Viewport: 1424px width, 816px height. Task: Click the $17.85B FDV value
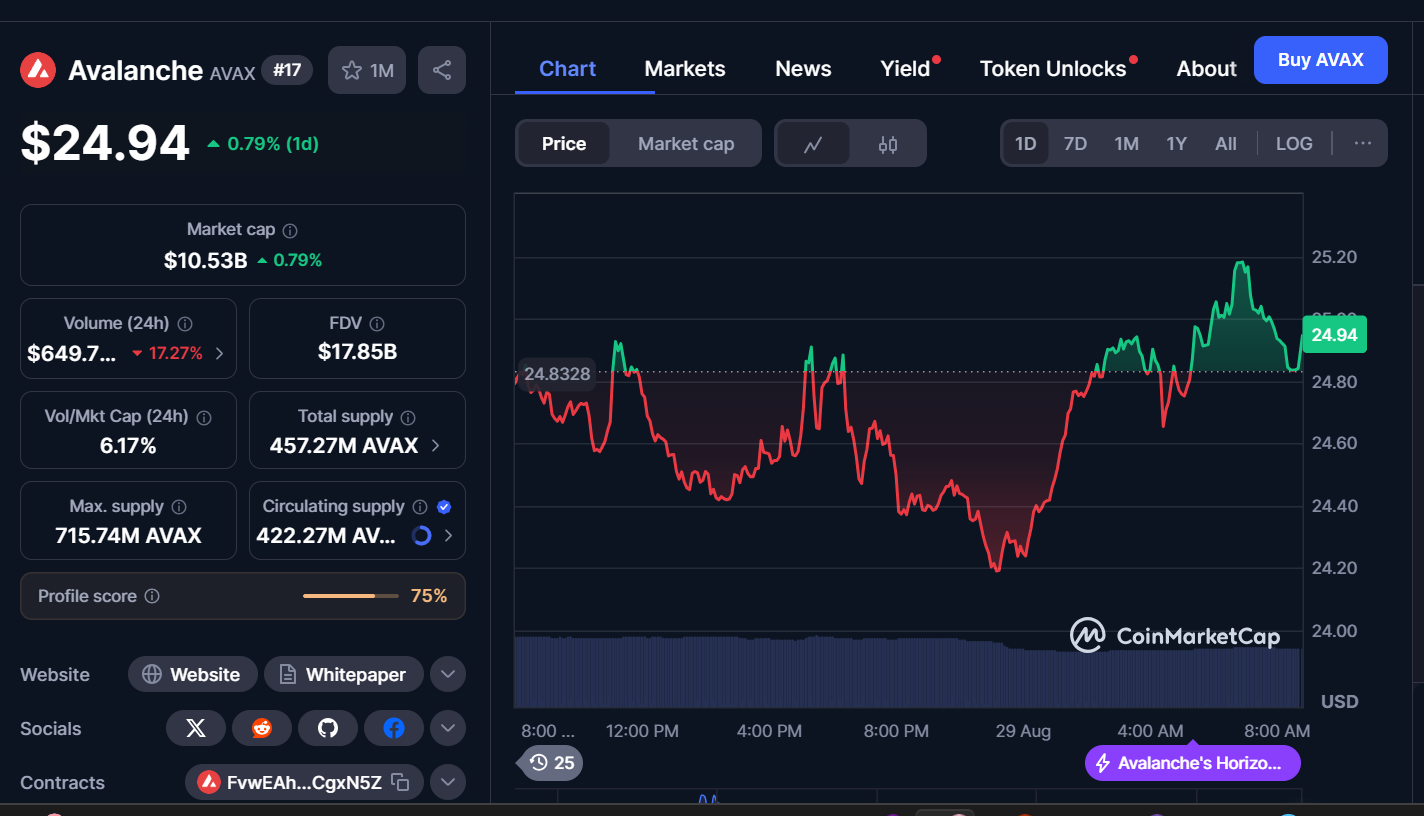pyautogui.click(x=357, y=352)
